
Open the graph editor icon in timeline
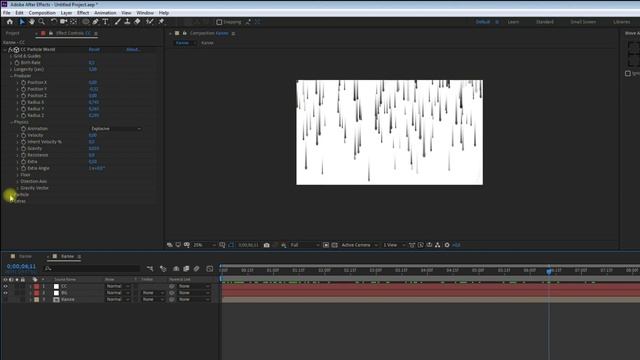209,268
